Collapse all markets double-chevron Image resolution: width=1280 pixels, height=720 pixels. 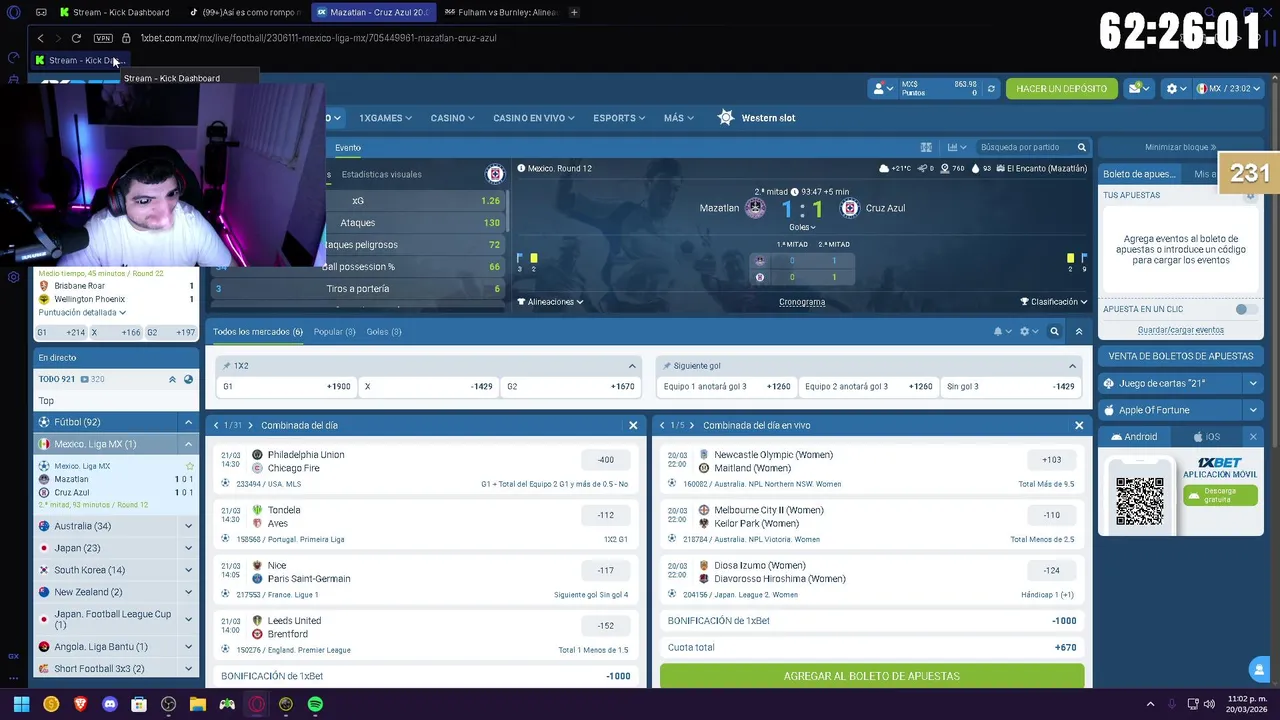point(1078,331)
